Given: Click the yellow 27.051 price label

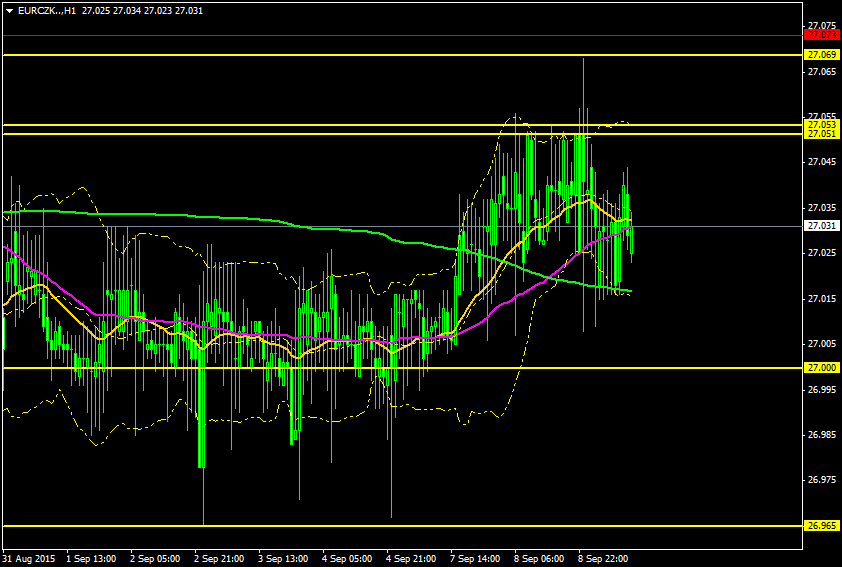Looking at the screenshot, I should pos(822,134).
